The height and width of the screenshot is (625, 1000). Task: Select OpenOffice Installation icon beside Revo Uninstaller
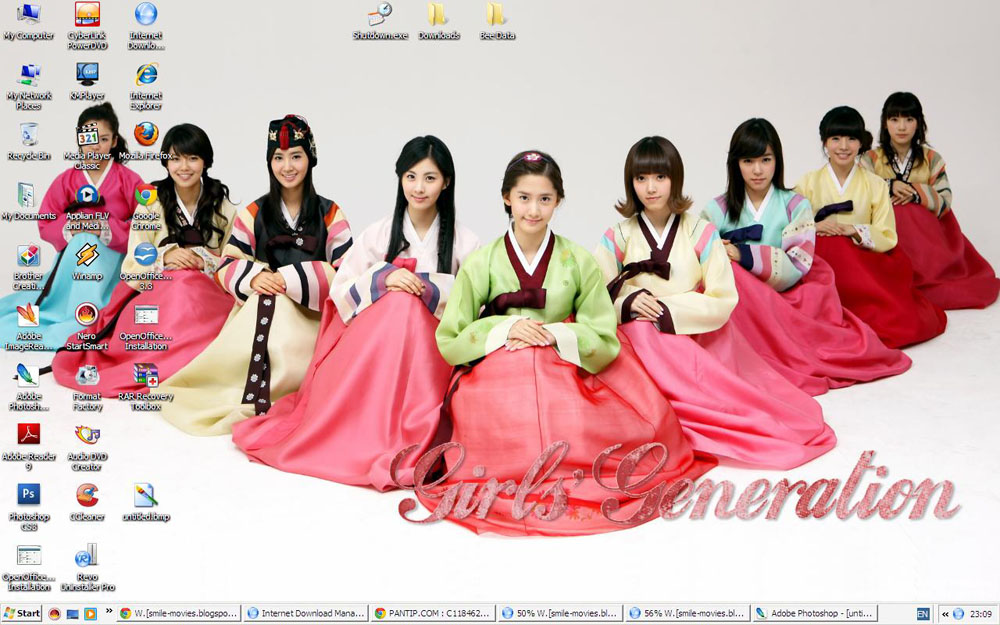pos(29,568)
